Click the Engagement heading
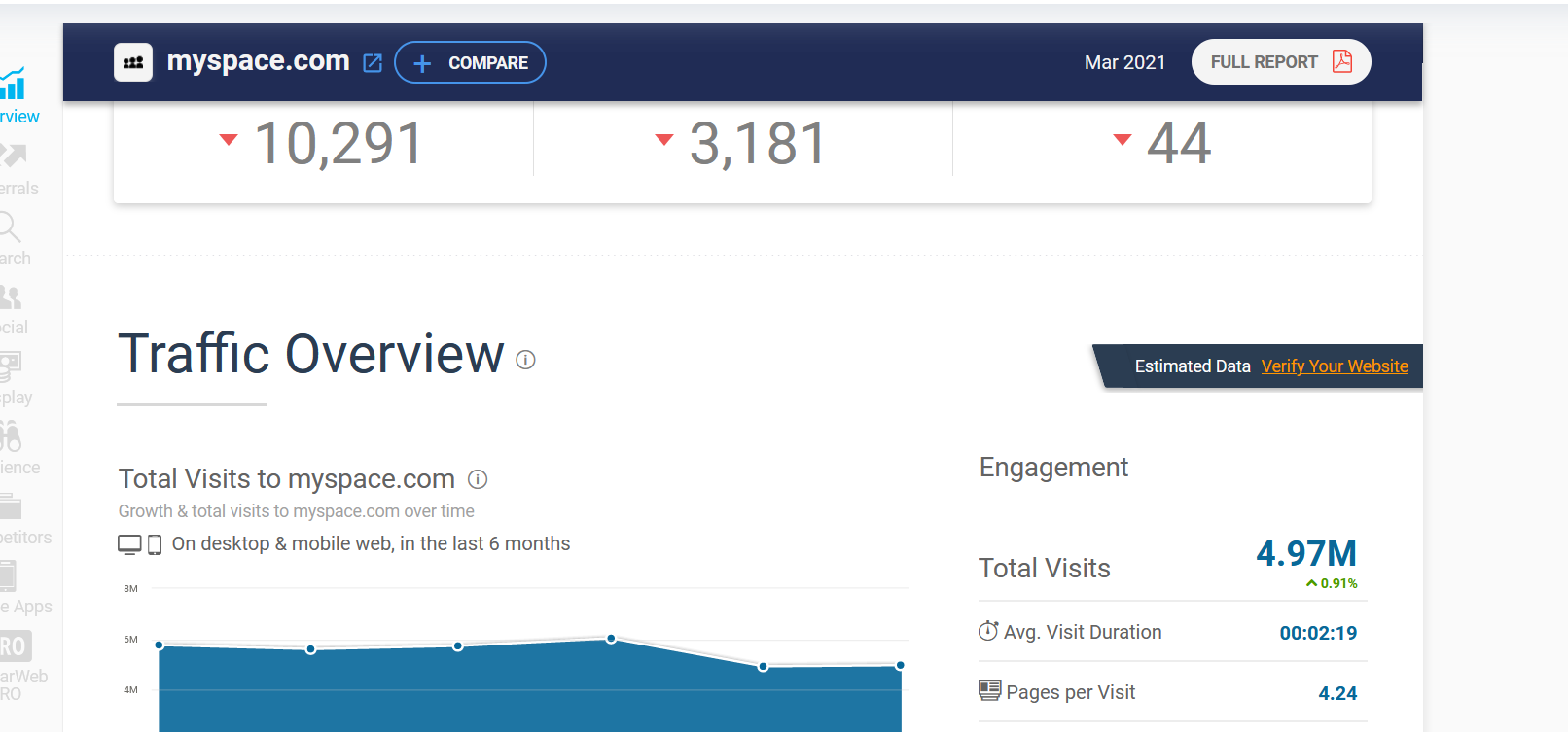This screenshot has height=732, width=1568. coord(1053,468)
